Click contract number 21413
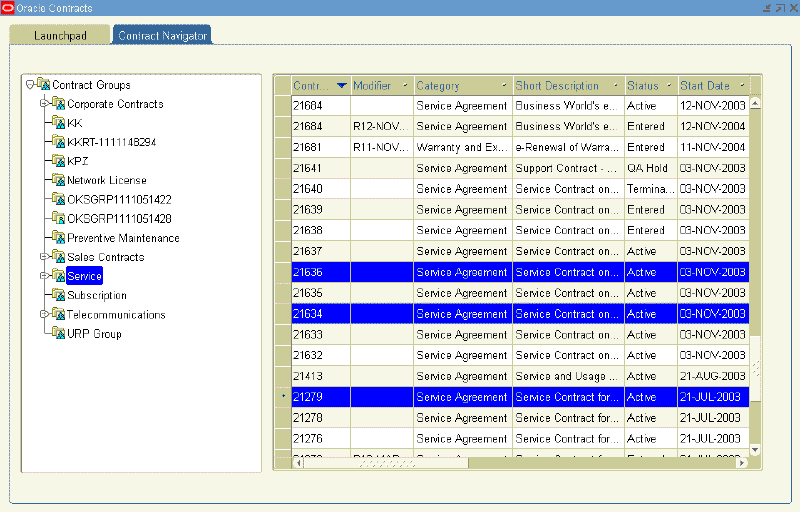The image size is (800, 512). [320, 376]
